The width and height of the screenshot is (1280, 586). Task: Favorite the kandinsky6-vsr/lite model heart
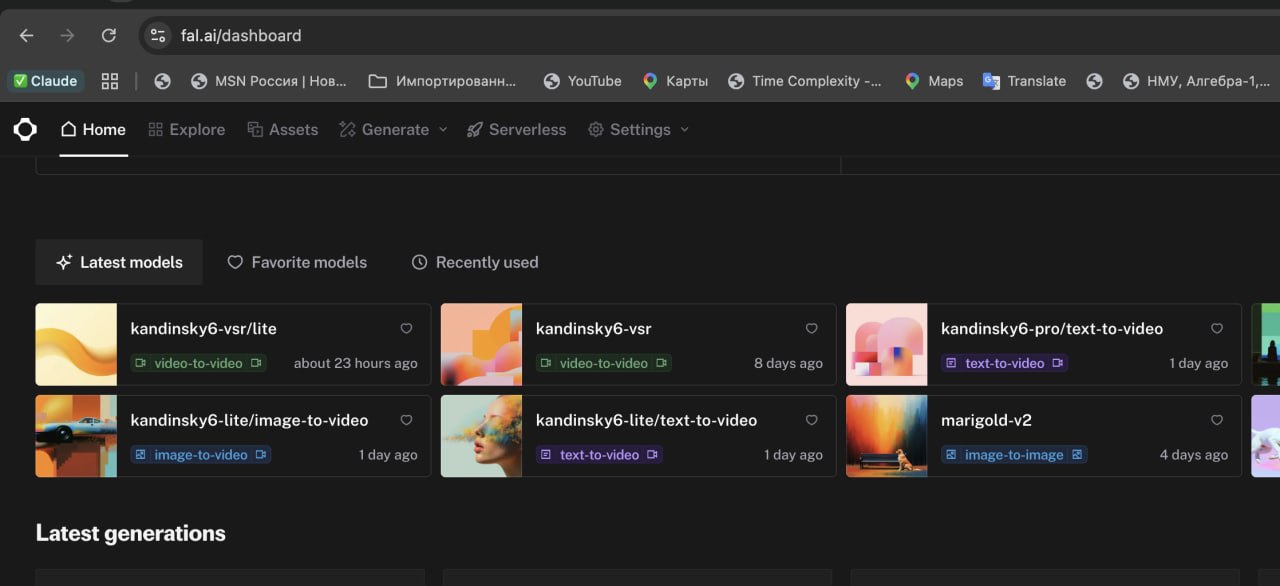[x=406, y=328]
